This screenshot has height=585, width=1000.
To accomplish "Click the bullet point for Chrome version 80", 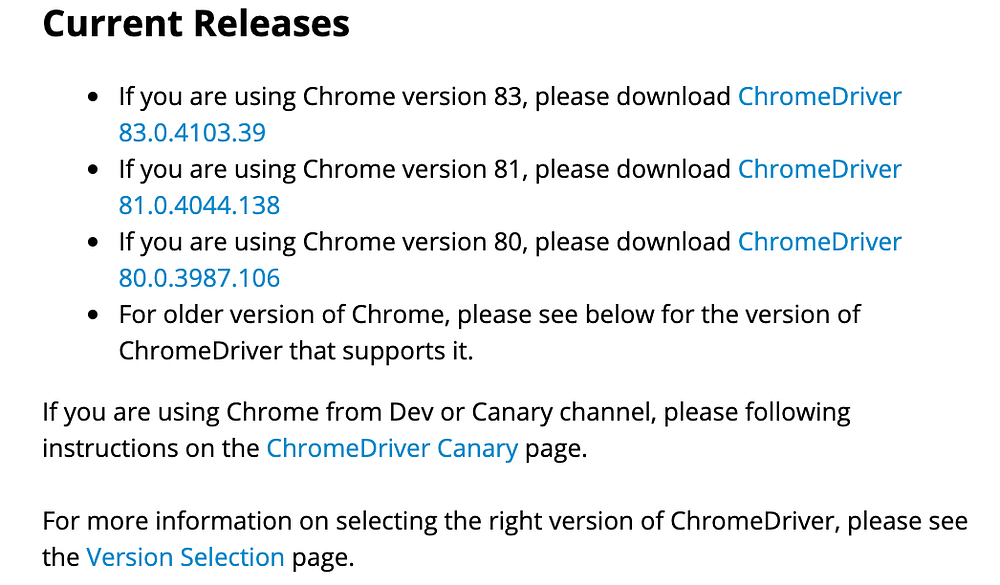I will pos(93,243).
